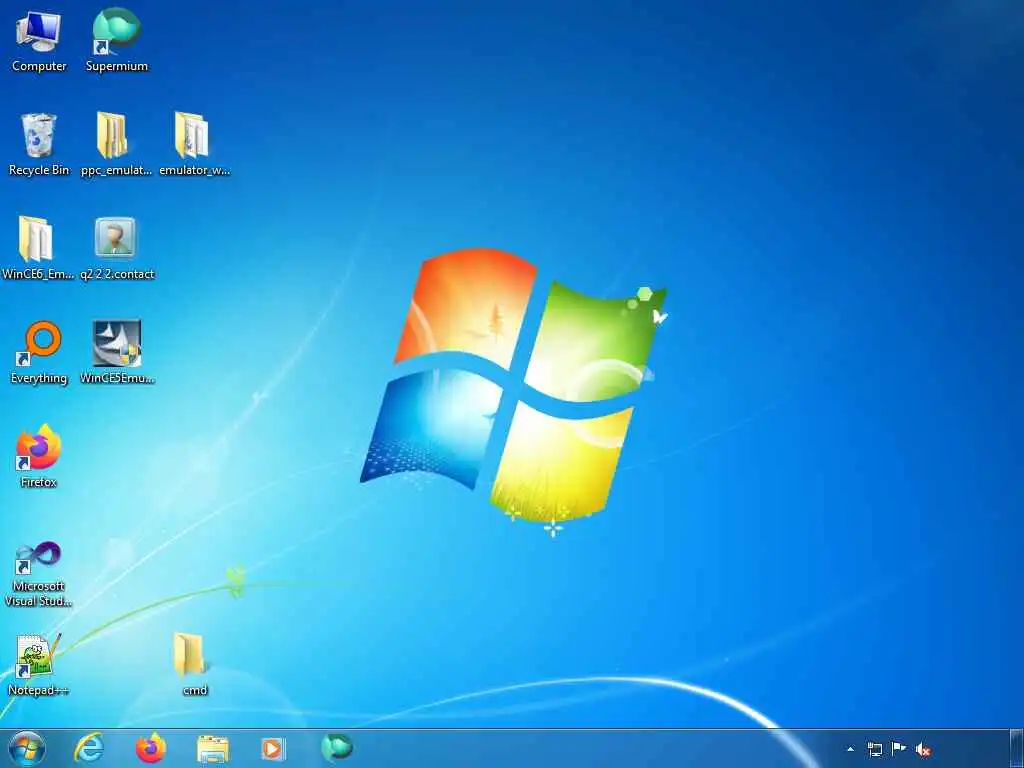Select the Recycle Bin icon
This screenshot has width=1024, height=768.
pyautogui.click(x=39, y=144)
